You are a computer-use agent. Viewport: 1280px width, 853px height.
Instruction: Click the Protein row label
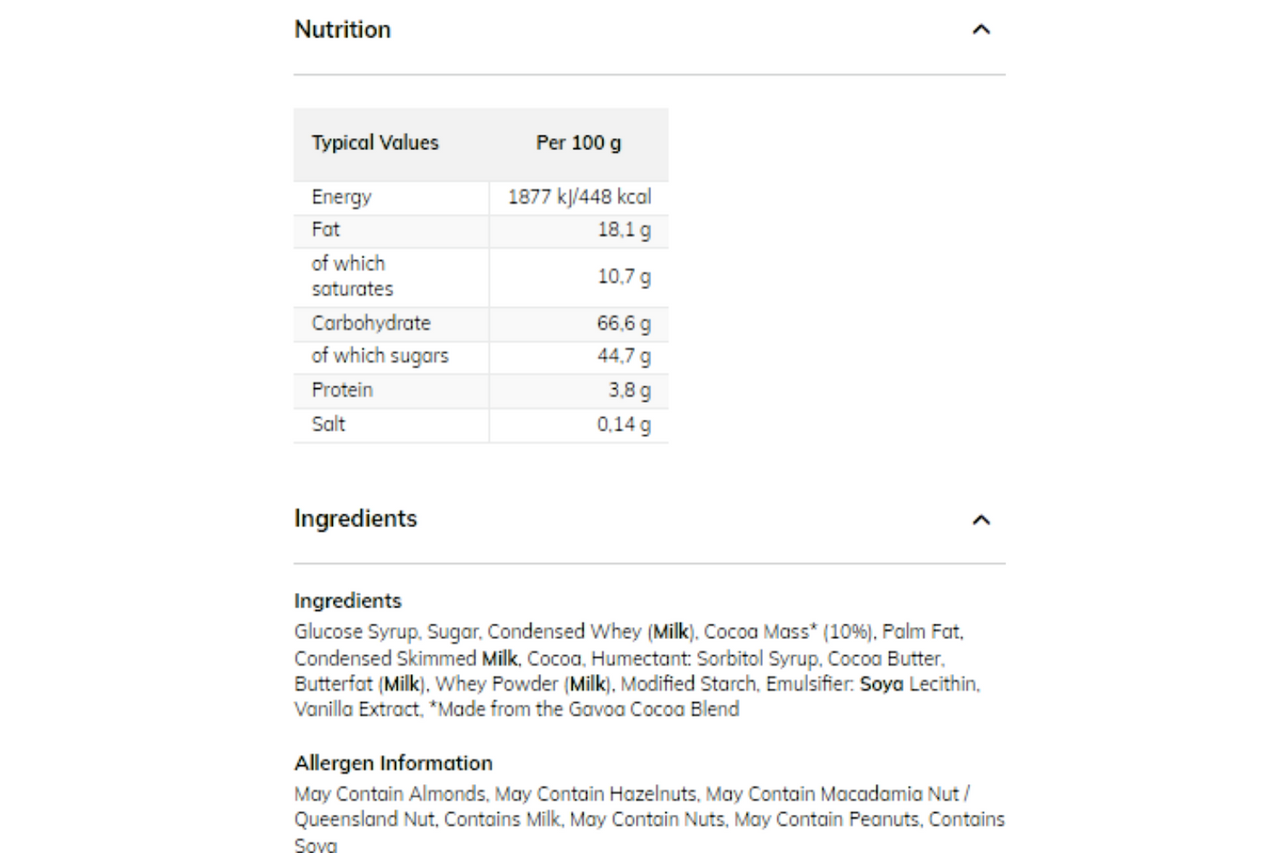[x=342, y=390]
